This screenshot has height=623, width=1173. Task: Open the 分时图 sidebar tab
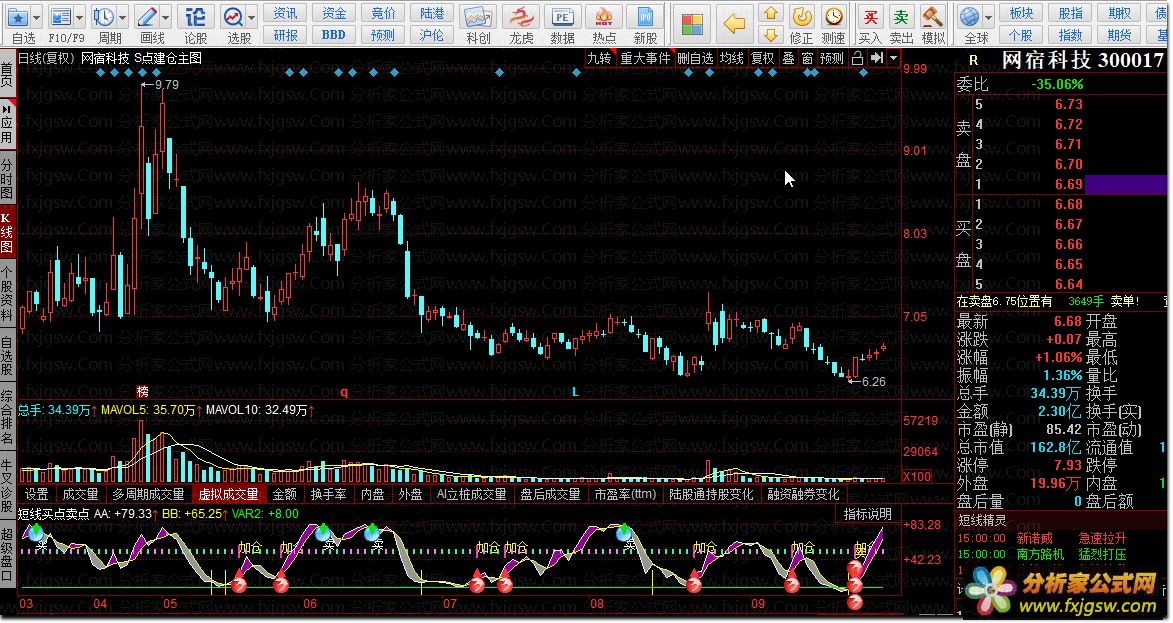(x=7, y=179)
